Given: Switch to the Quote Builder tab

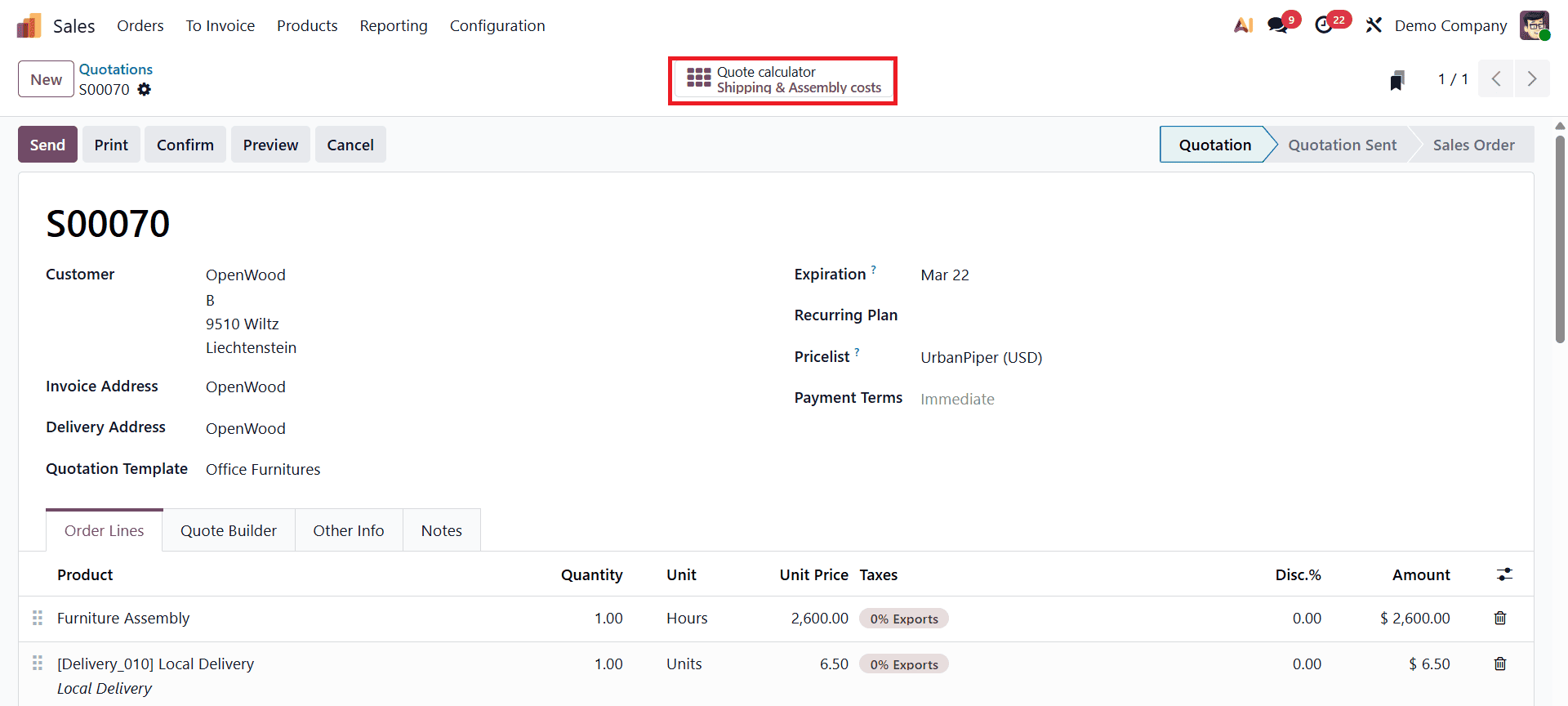Looking at the screenshot, I should (229, 530).
